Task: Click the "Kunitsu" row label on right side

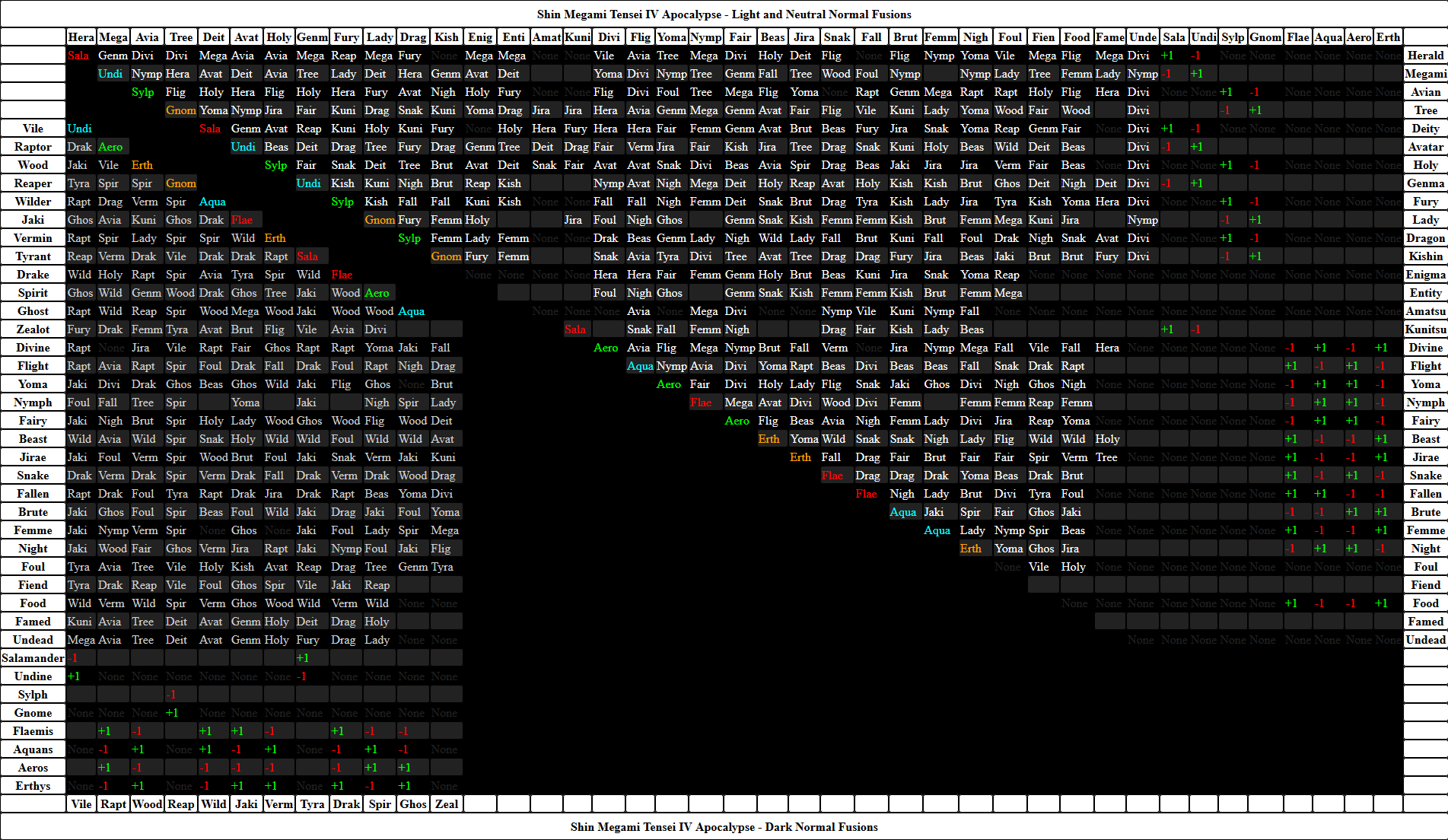Action: 1425,329
